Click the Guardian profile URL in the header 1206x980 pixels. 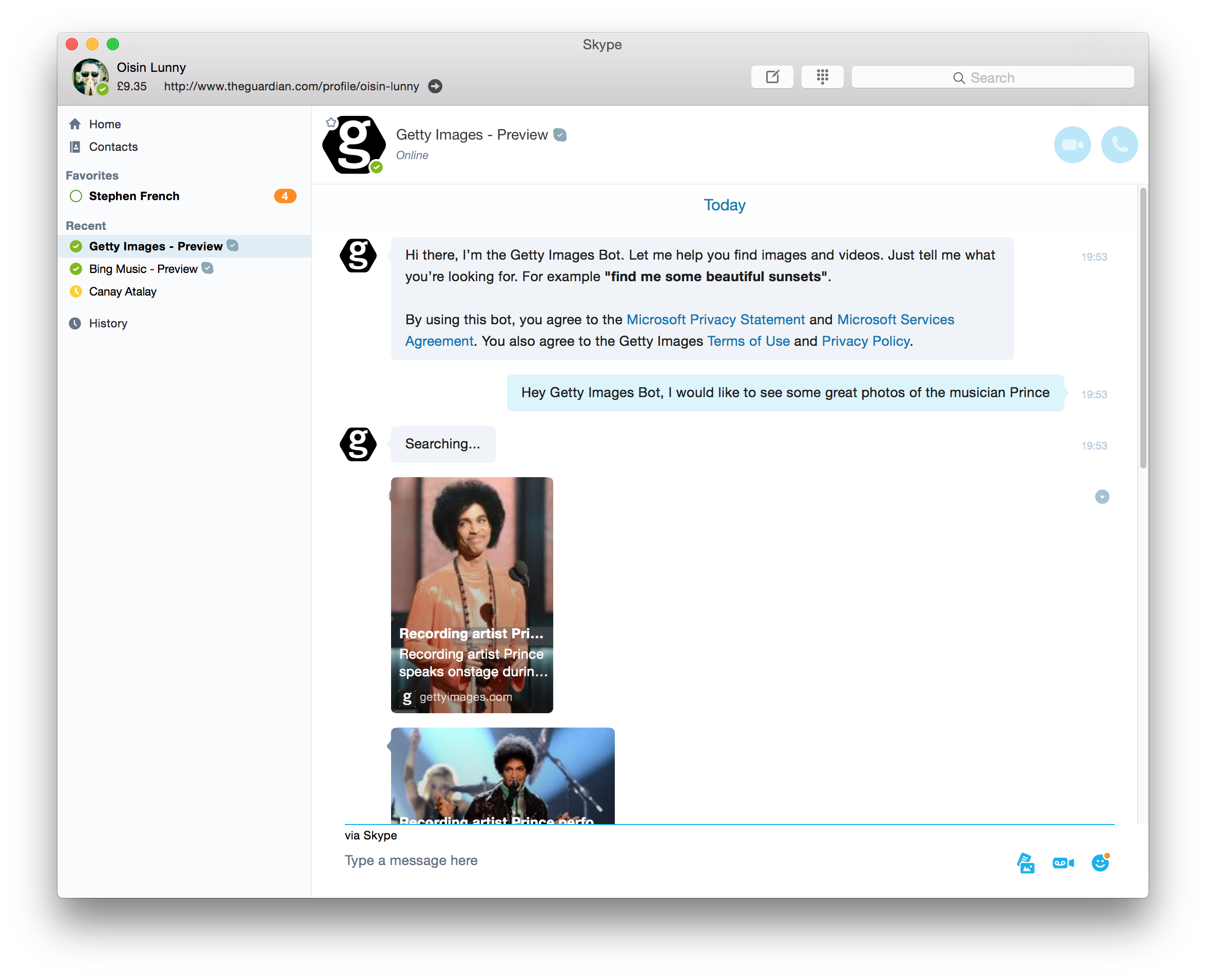point(291,86)
